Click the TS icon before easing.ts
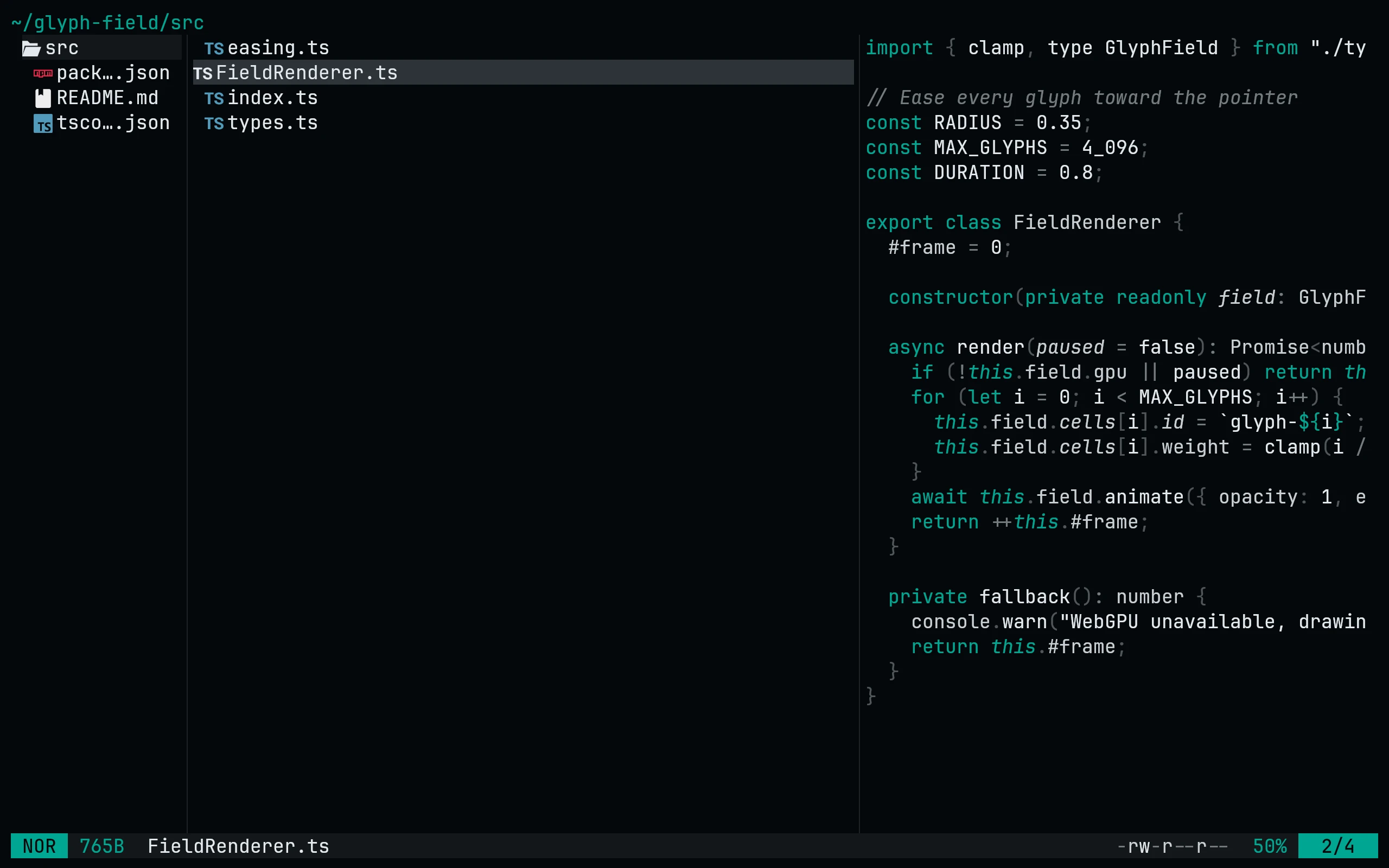Image resolution: width=1389 pixels, height=868 pixels. (214, 49)
